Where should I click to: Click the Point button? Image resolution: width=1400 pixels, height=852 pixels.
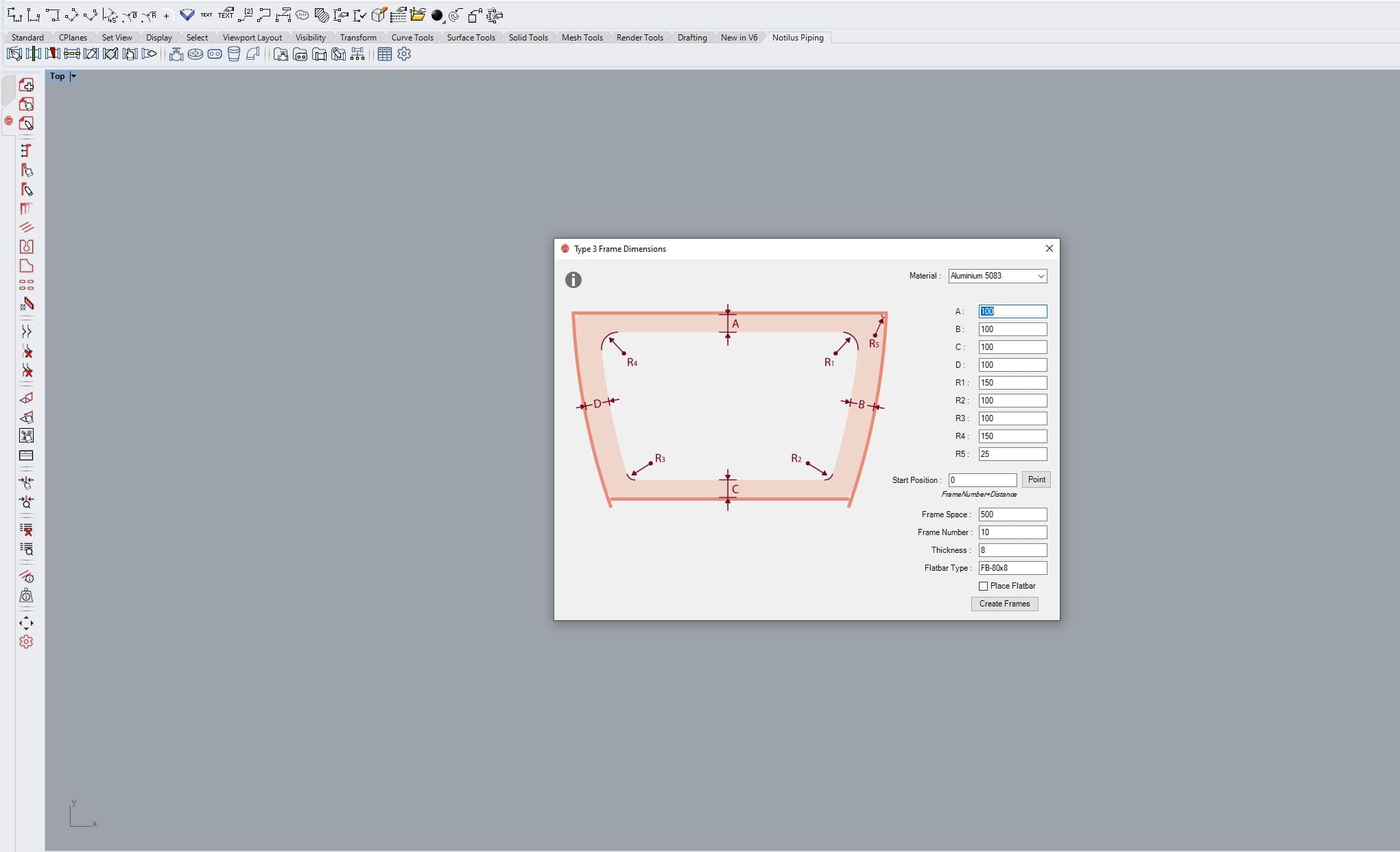point(1036,480)
